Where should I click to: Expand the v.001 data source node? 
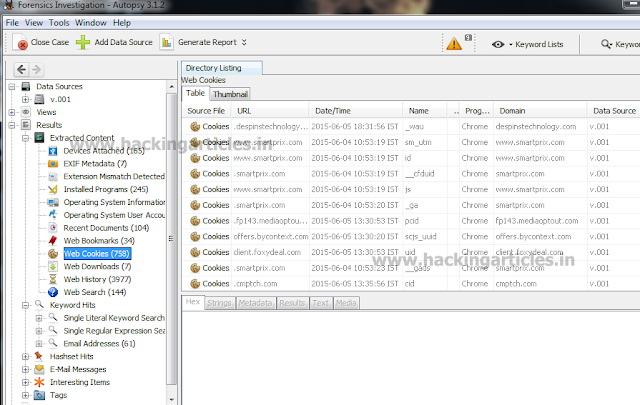coord(25,99)
